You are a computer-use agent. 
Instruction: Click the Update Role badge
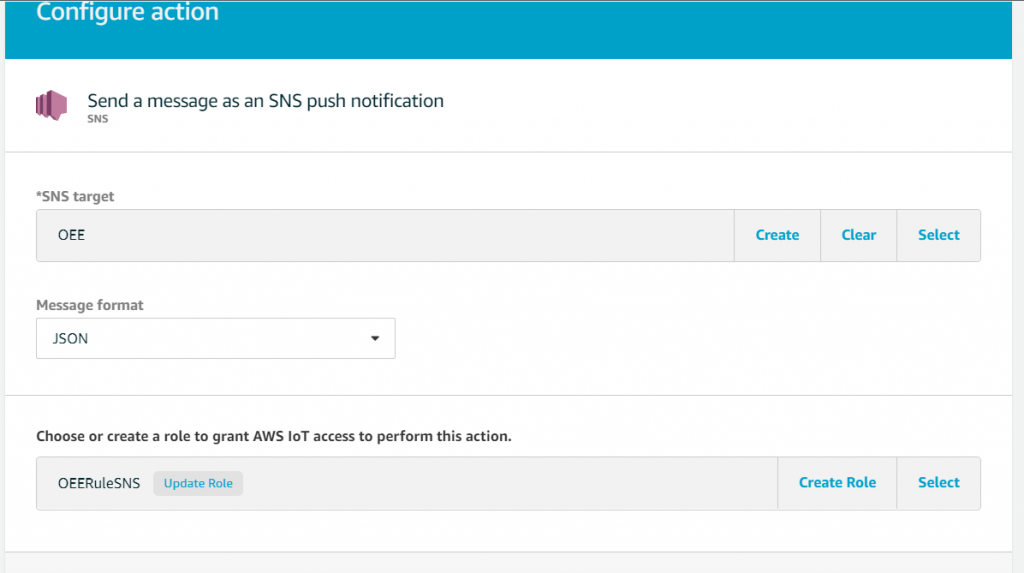click(198, 483)
